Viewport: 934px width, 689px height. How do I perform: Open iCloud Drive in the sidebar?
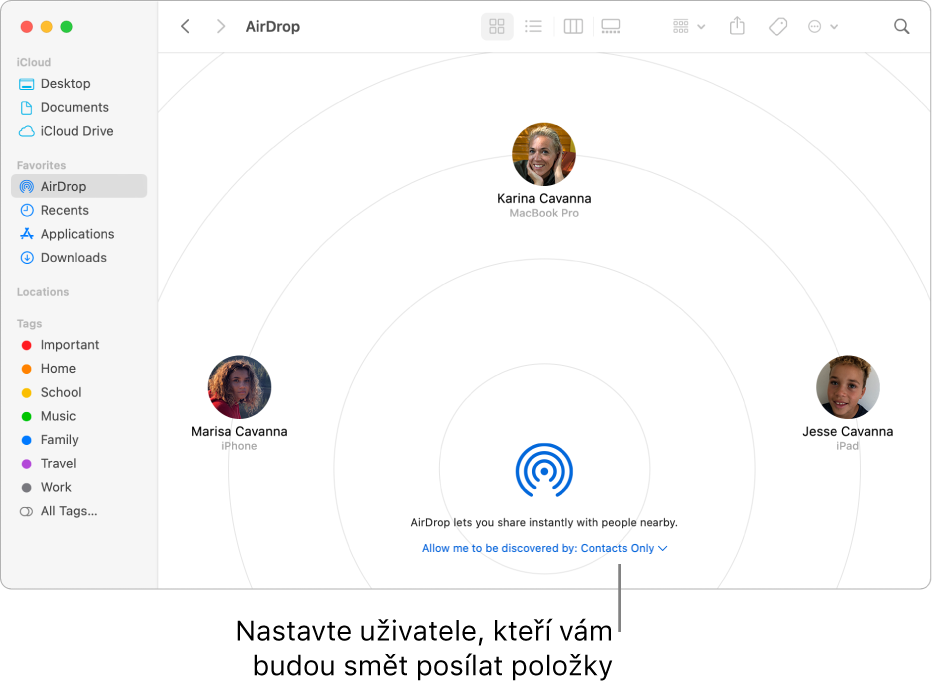pyautogui.click(x=79, y=131)
